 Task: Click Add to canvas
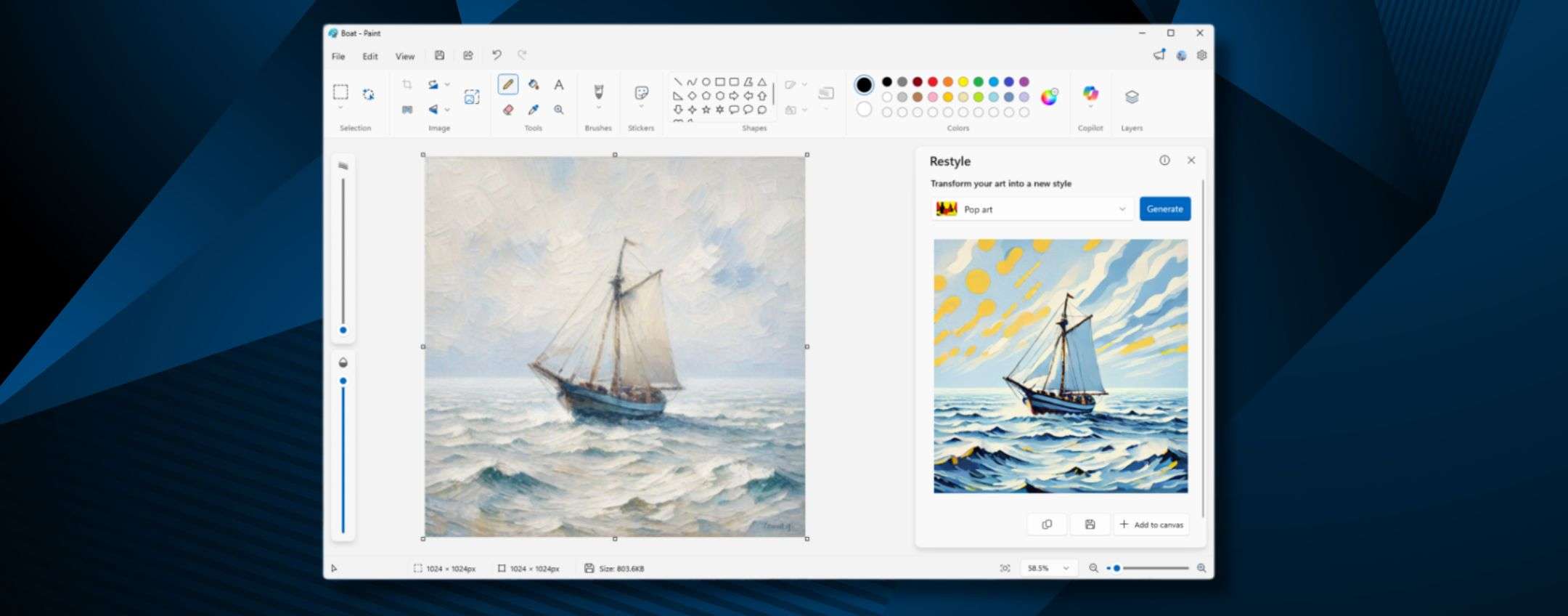(1151, 524)
